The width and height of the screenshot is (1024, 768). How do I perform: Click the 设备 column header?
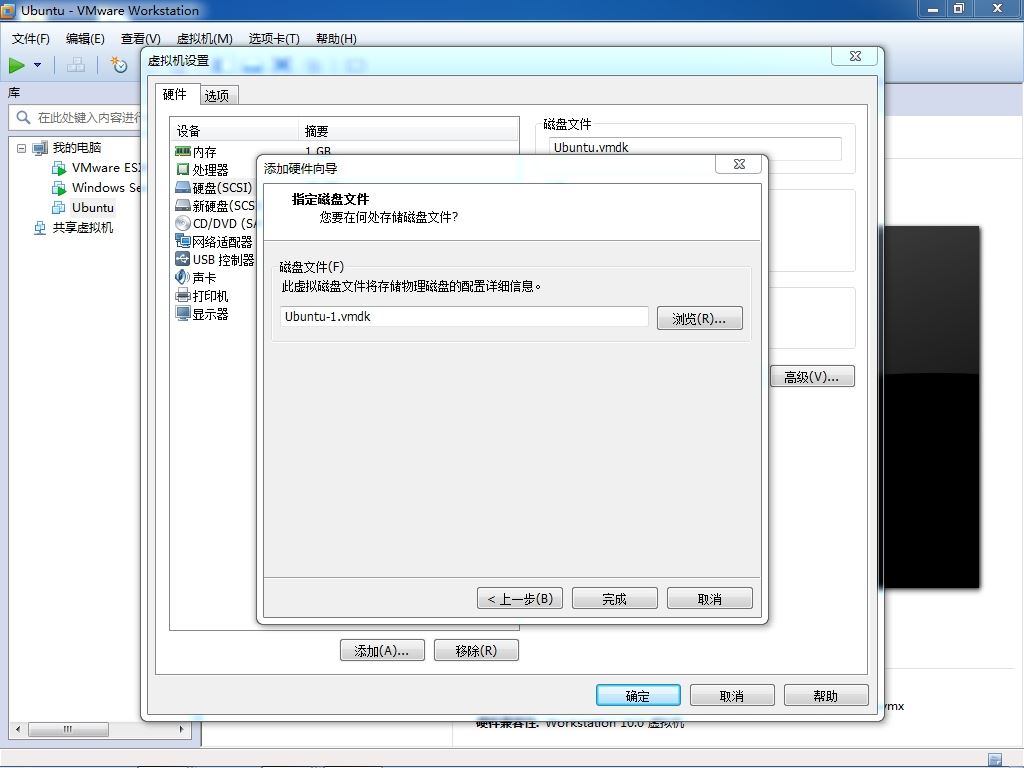point(234,131)
